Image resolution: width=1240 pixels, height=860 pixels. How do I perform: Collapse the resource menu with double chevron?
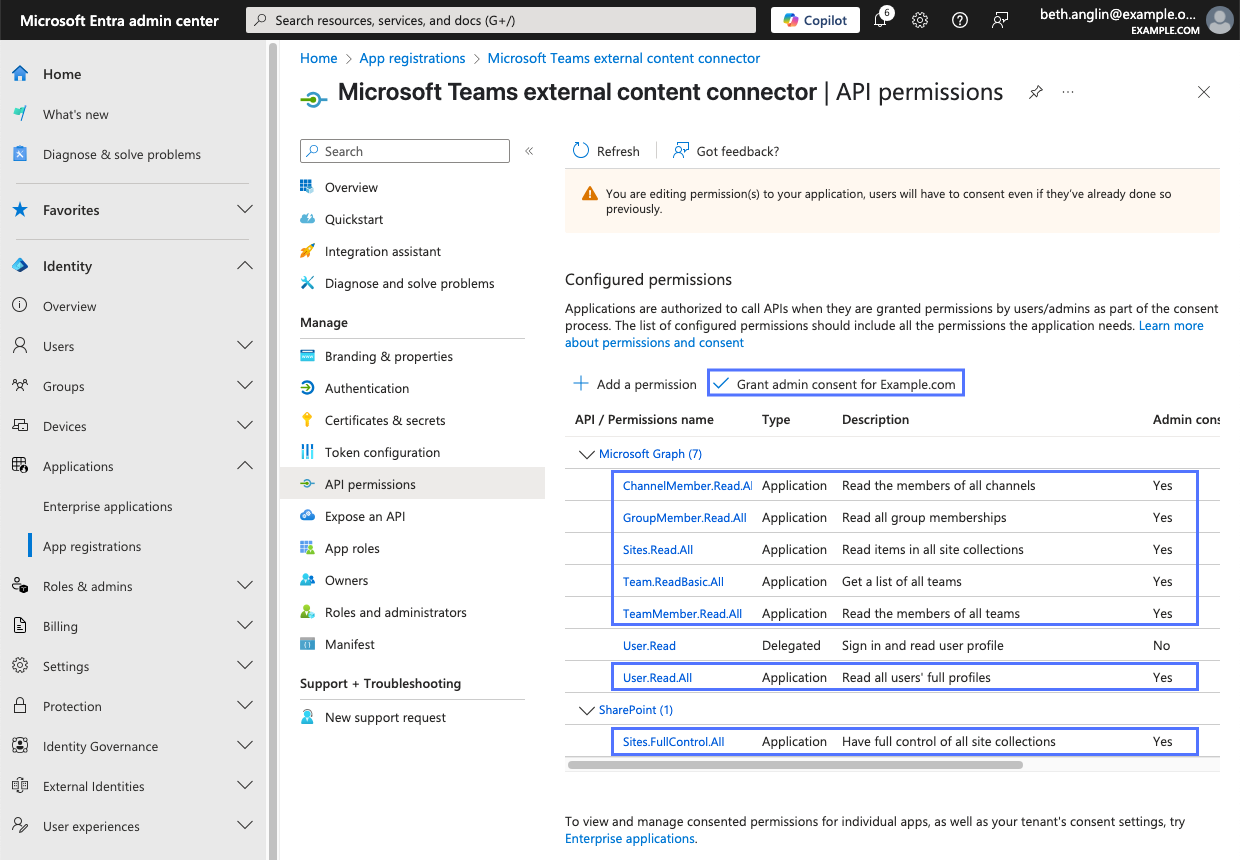click(x=529, y=151)
